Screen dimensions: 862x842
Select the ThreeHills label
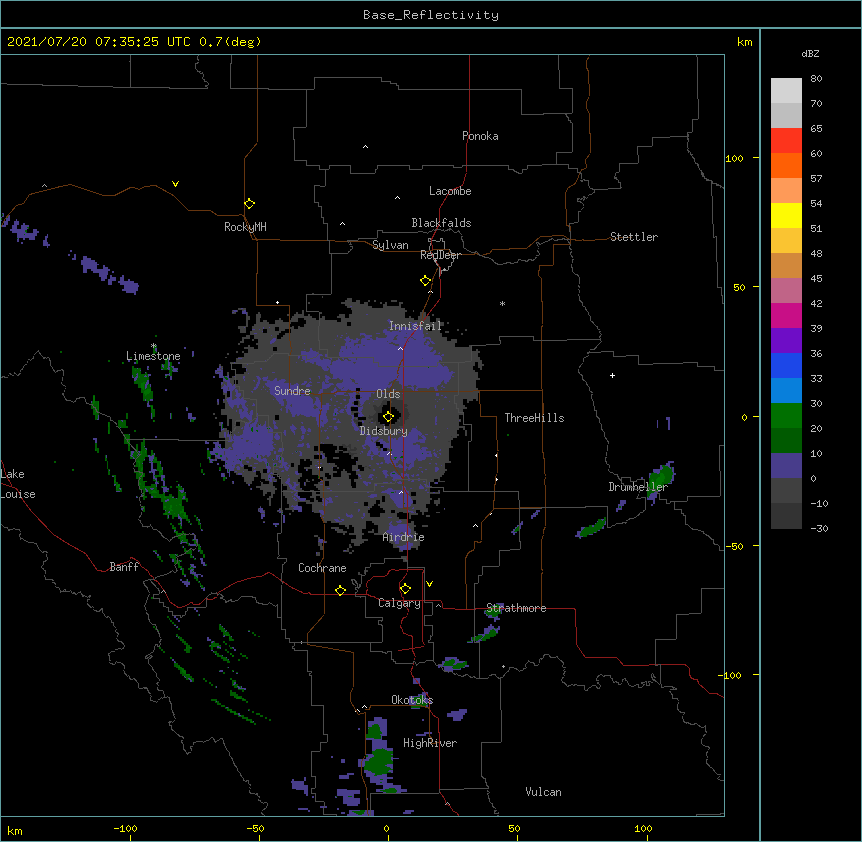[534, 418]
